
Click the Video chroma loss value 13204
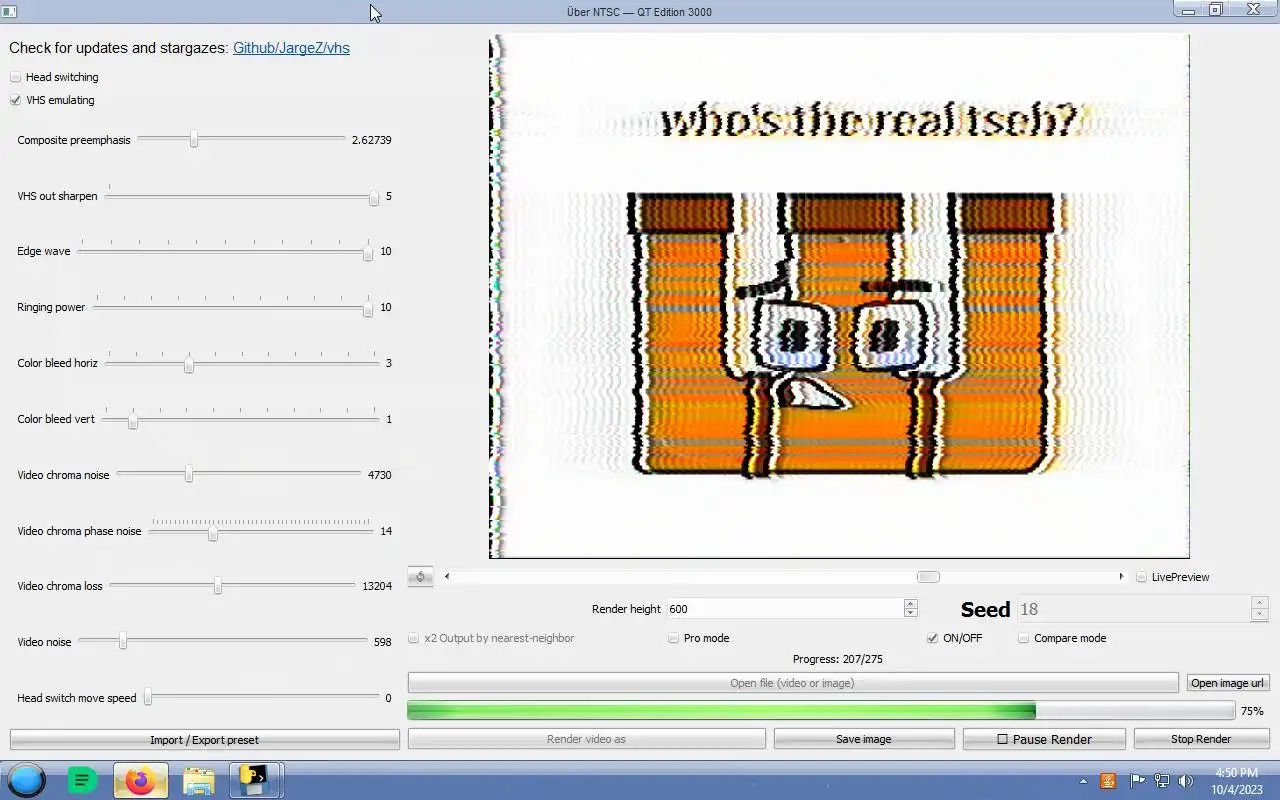click(377, 586)
